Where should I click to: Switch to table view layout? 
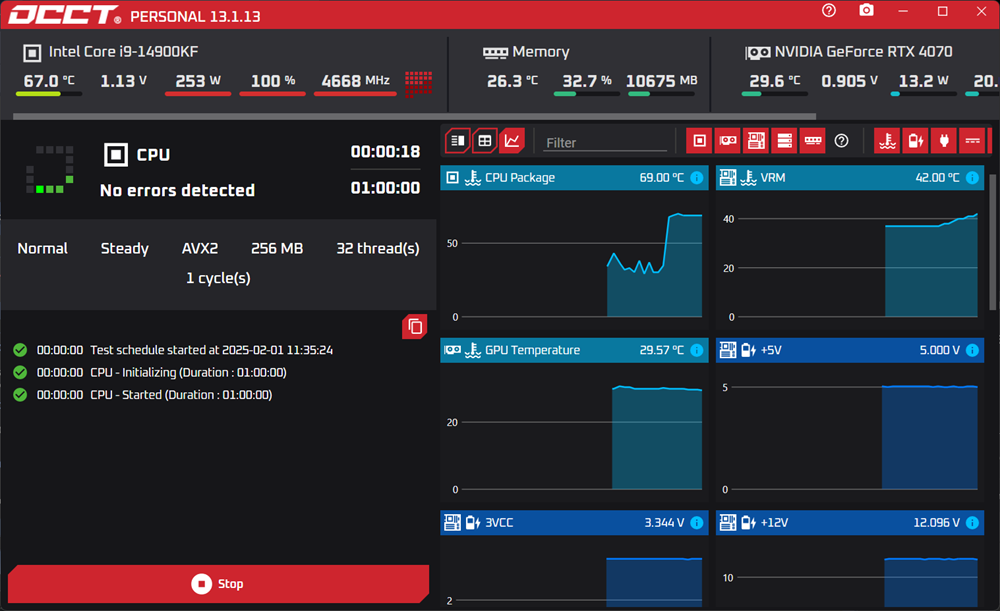[485, 141]
